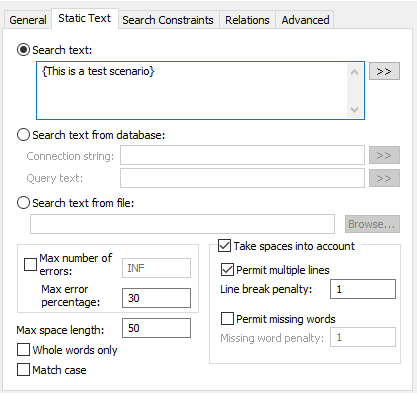Enable Permit missing words checkbox
This screenshot has height=393, width=417.
pyautogui.click(x=227, y=318)
